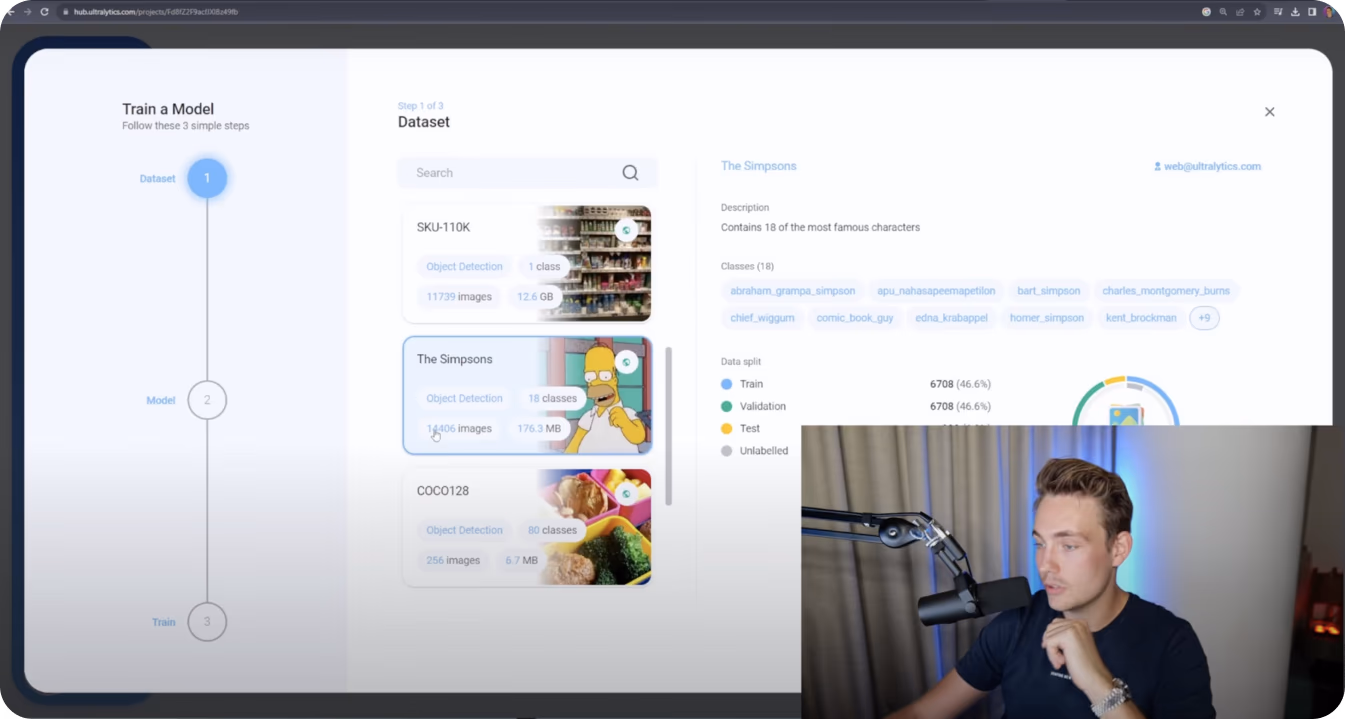
Task: Click the Object Detection tag on SKU-110K
Action: tap(464, 267)
